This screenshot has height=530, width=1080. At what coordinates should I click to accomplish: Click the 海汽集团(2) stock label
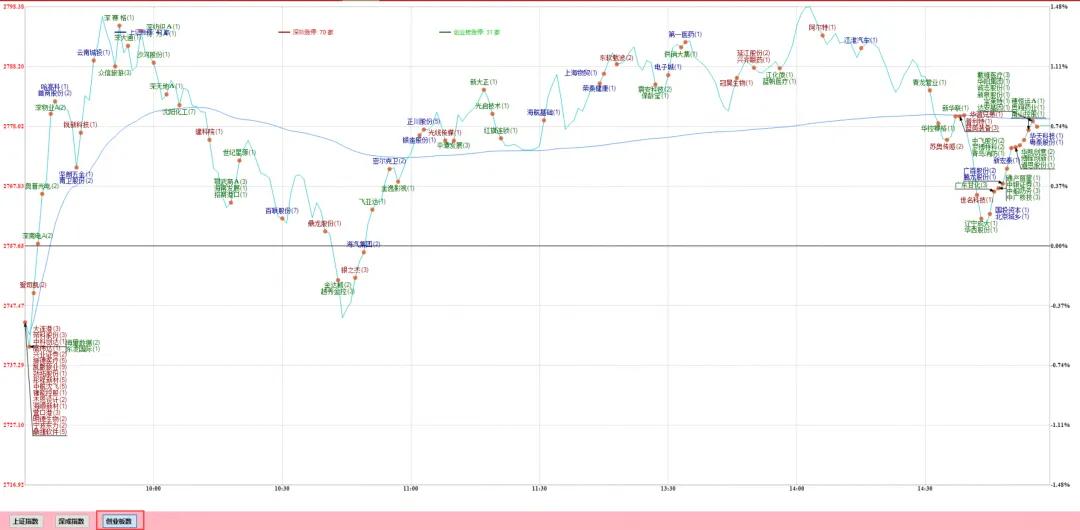tap(363, 244)
